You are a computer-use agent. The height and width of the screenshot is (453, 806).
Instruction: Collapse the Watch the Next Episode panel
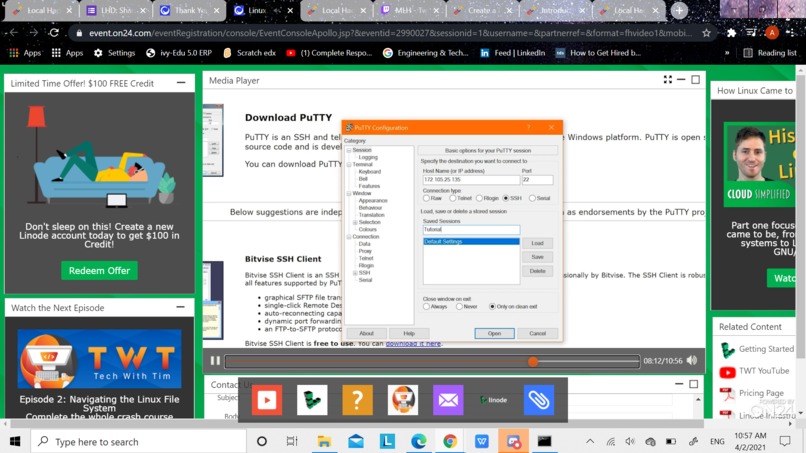click(180, 307)
